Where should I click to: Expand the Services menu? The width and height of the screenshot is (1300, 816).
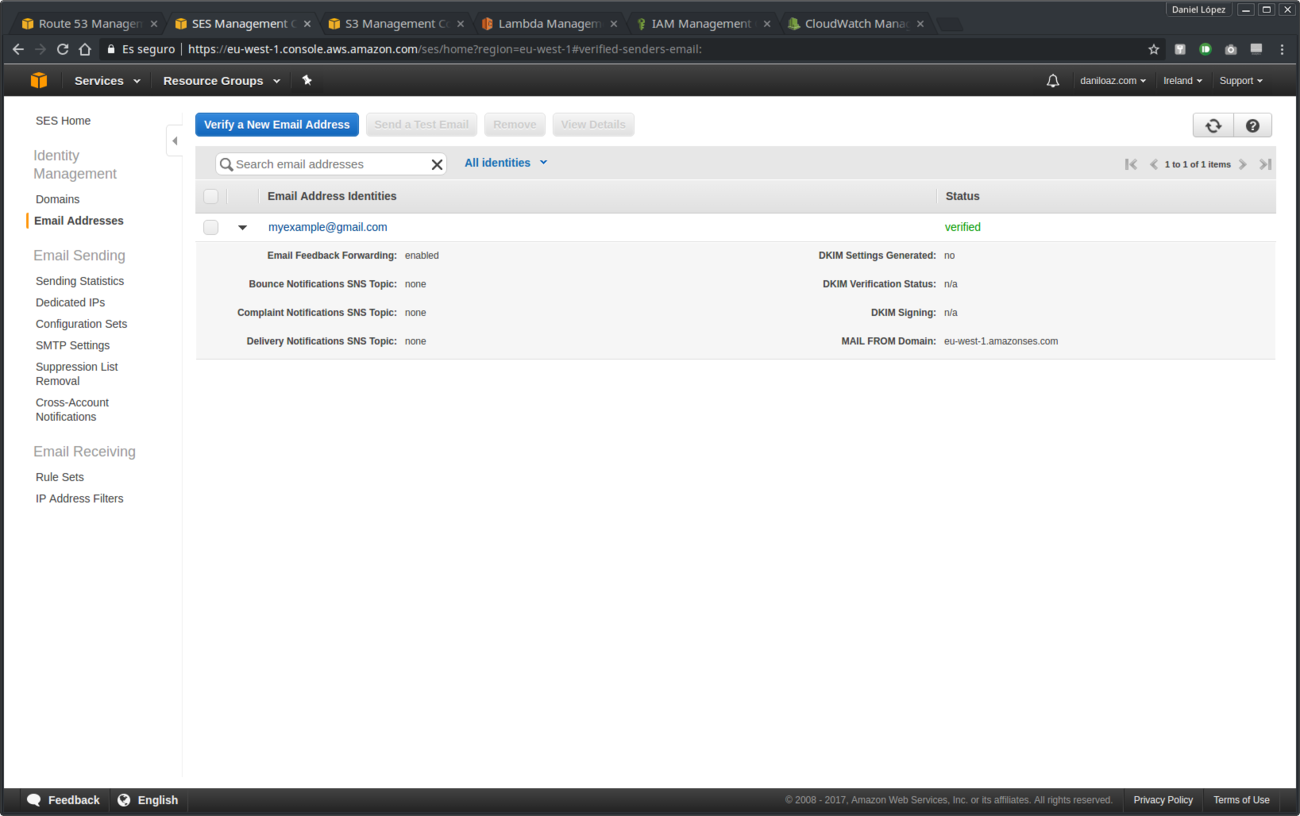107,81
